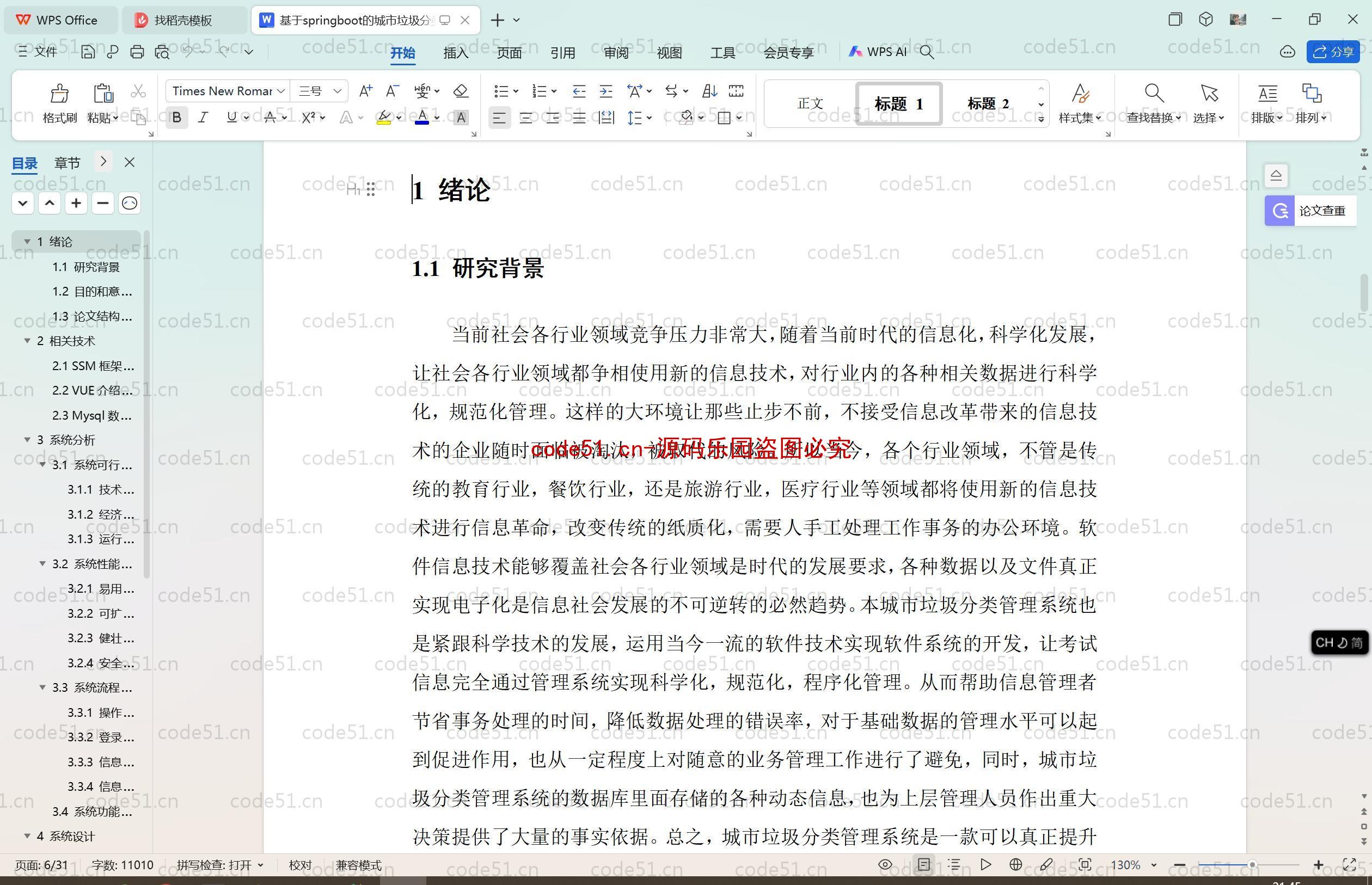Collapse the '3.2 系统性能' outline node

[x=42, y=564]
